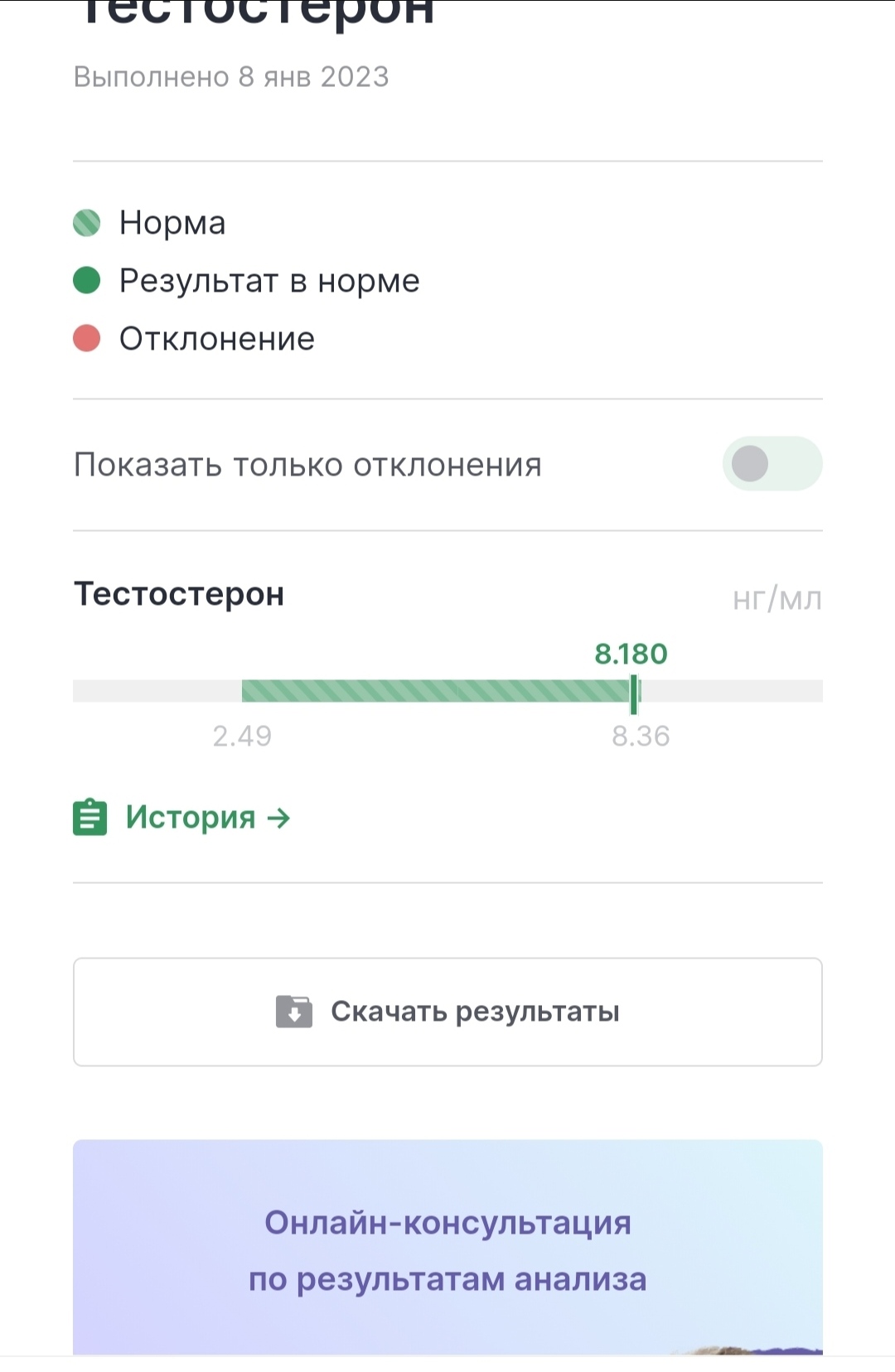895x1372 pixels.
Task: Click the red Отклонение legend dot
Action: [x=87, y=339]
